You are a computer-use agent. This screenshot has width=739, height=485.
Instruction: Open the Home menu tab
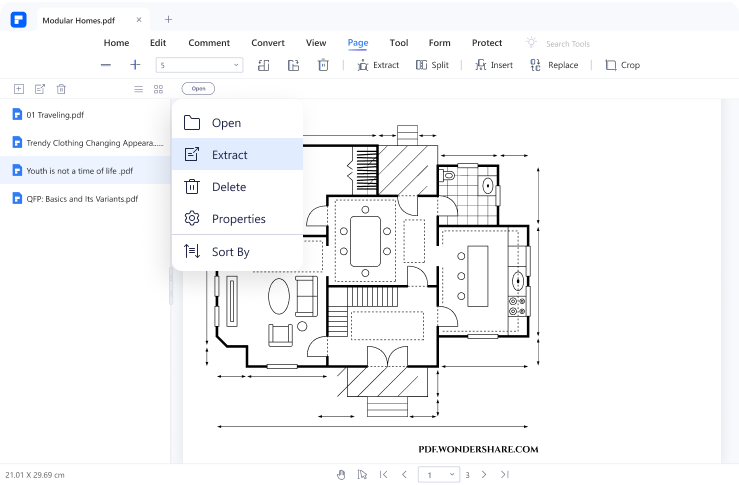coord(116,43)
